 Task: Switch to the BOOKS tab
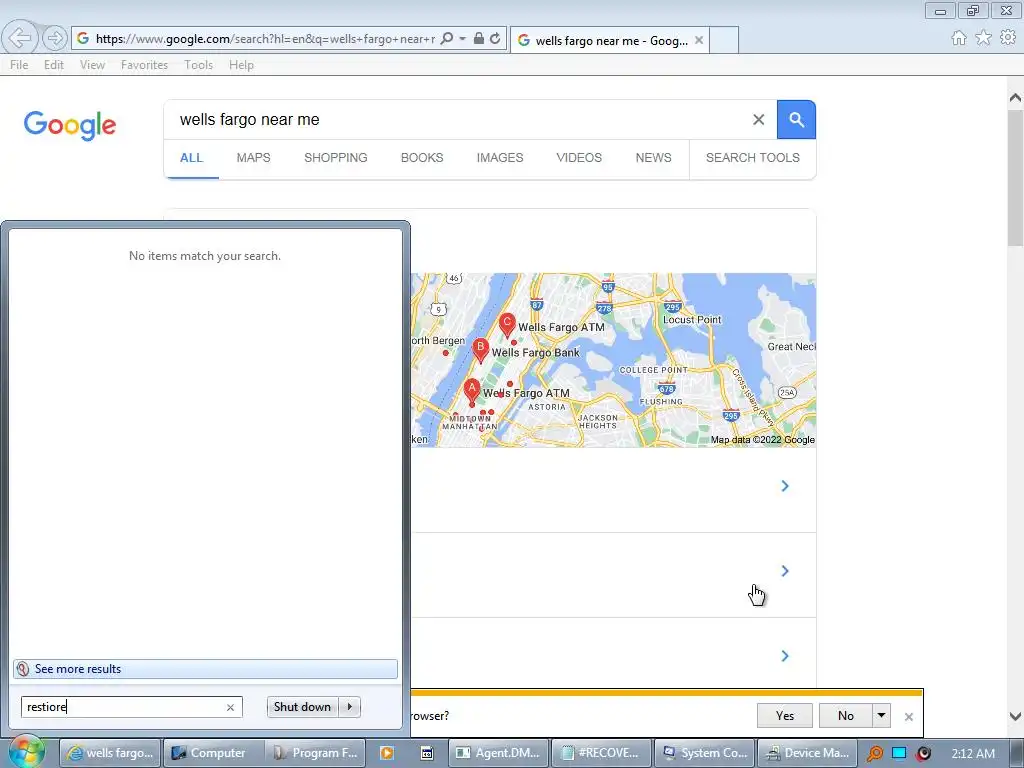pos(422,157)
